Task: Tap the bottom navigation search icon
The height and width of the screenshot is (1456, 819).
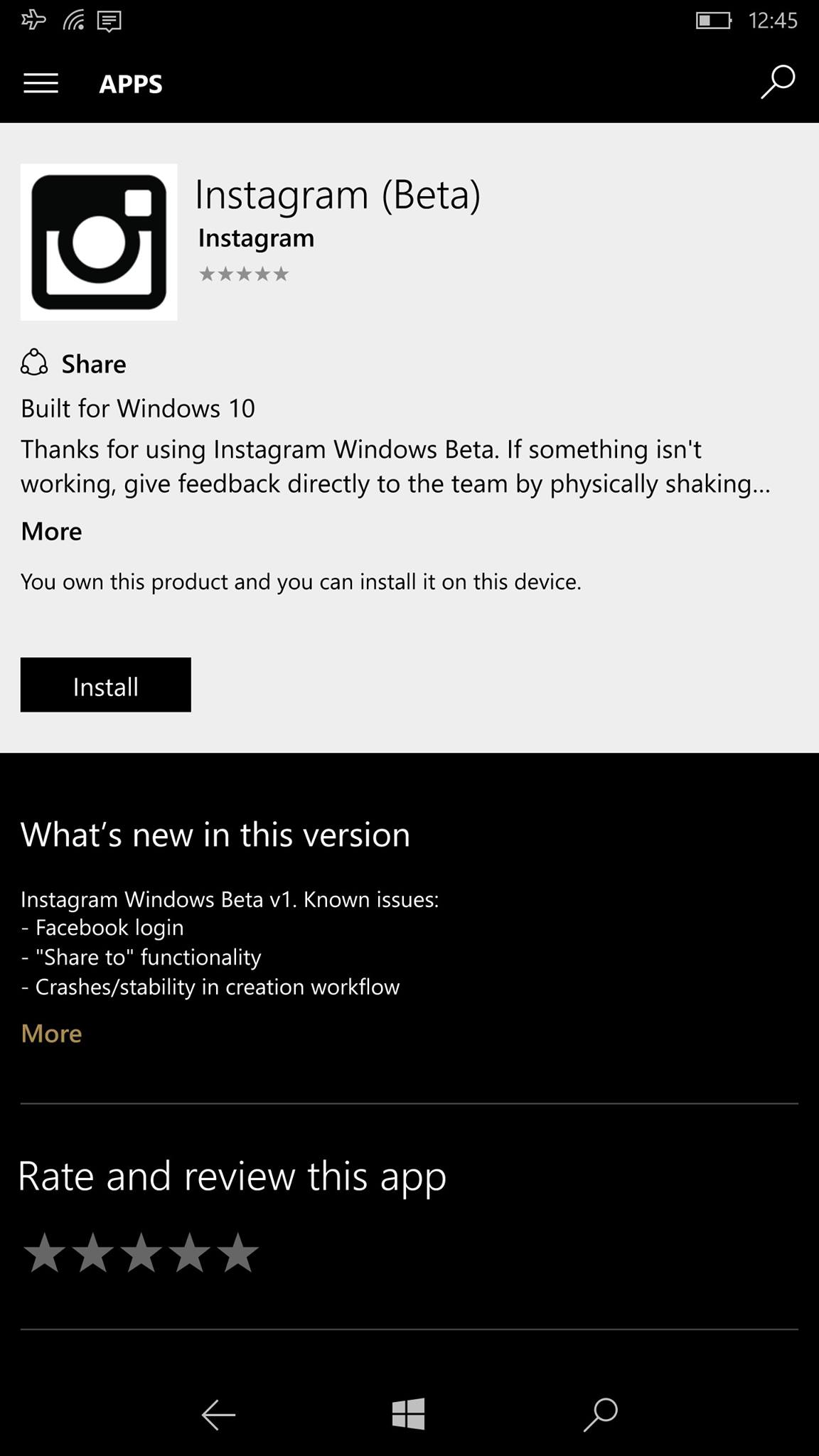Action: click(x=601, y=1414)
